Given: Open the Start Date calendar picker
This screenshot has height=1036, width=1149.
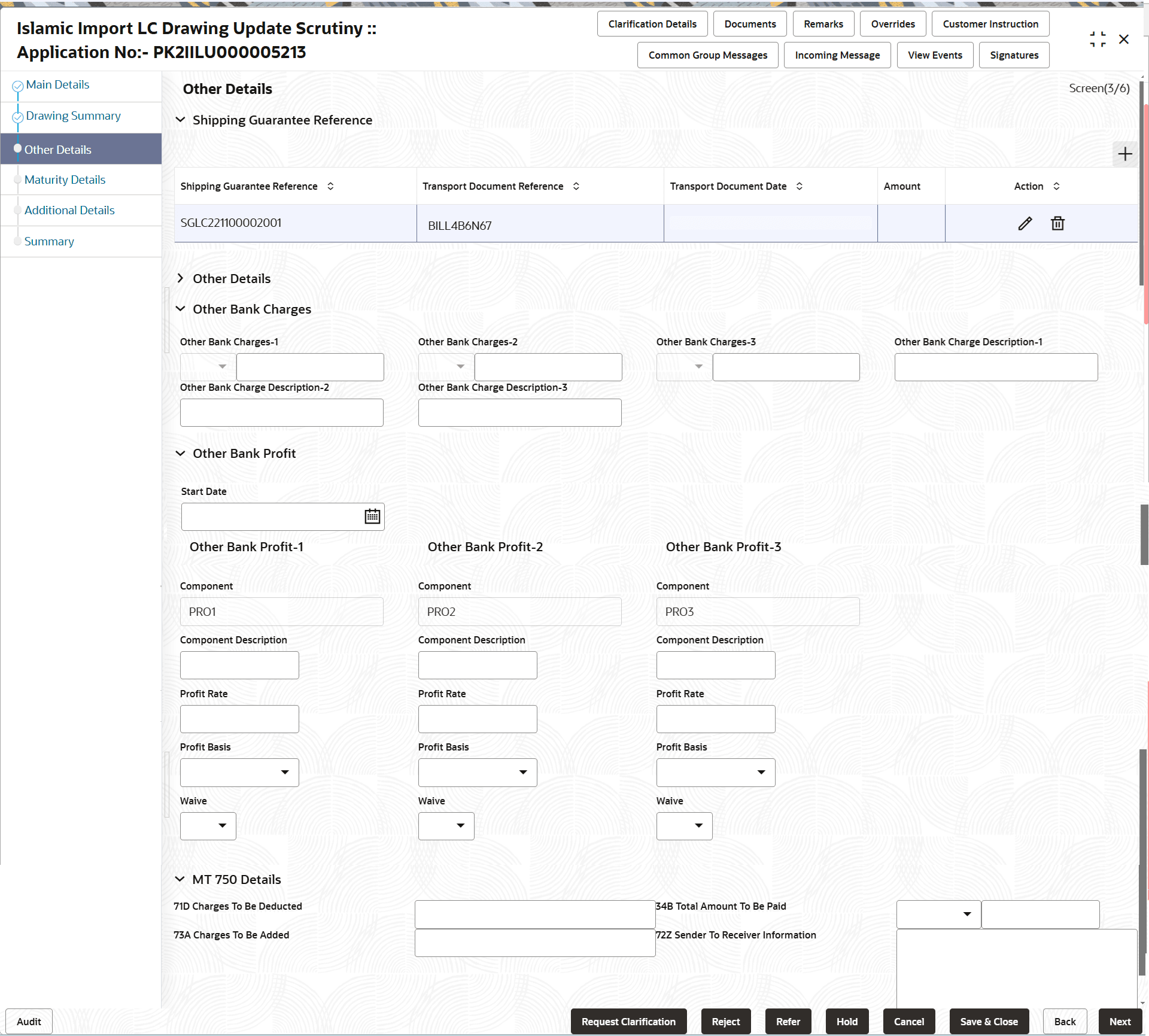Looking at the screenshot, I should coord(372,516).
